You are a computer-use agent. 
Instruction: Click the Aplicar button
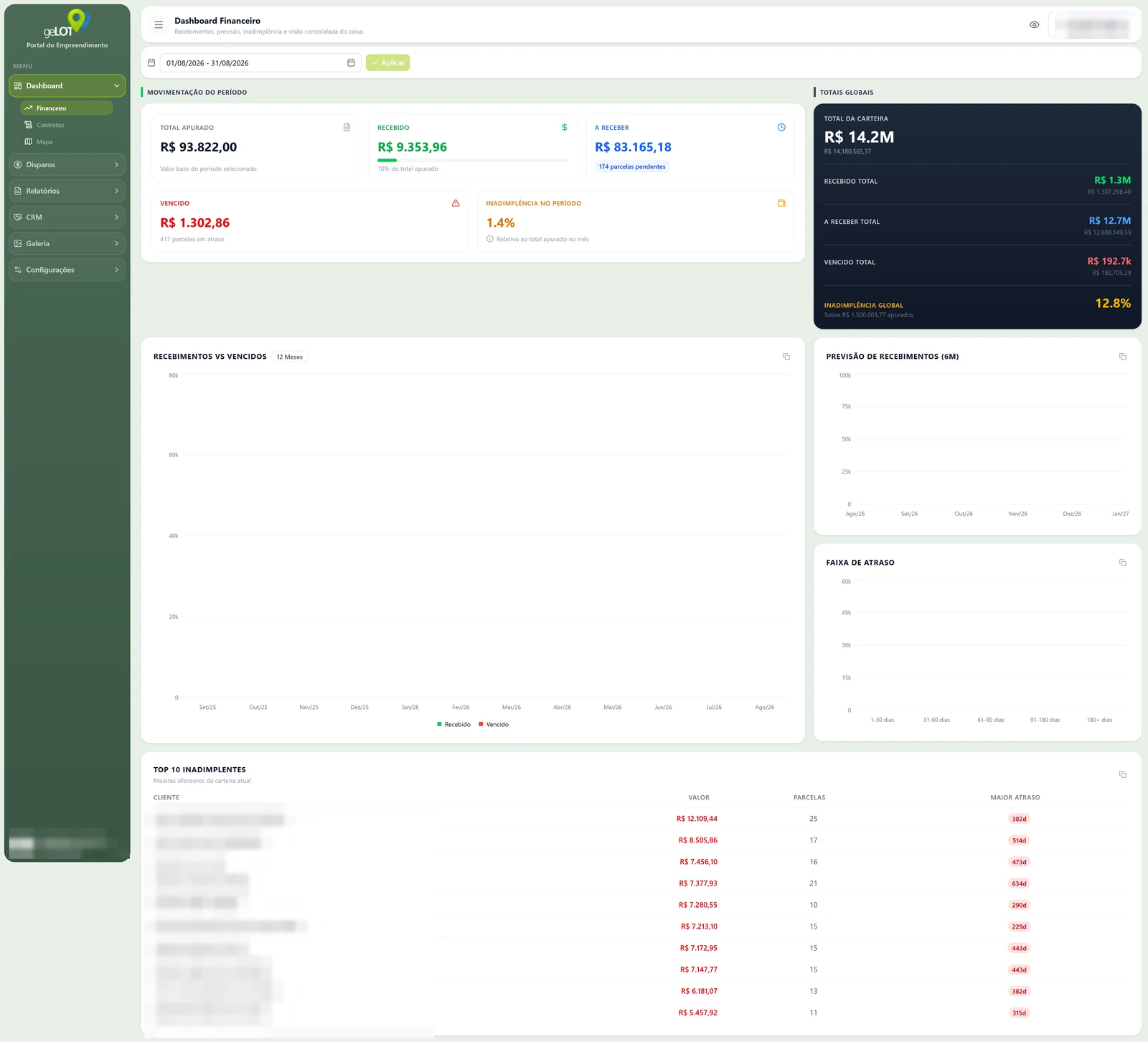[x=387, y=62]
